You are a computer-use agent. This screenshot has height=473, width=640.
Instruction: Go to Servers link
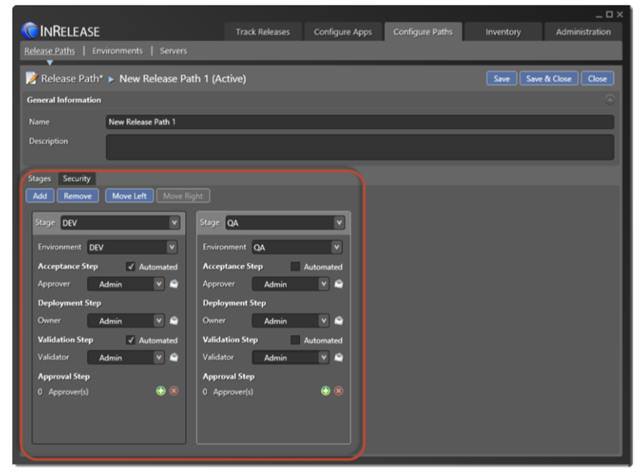(x=173, y=51)
